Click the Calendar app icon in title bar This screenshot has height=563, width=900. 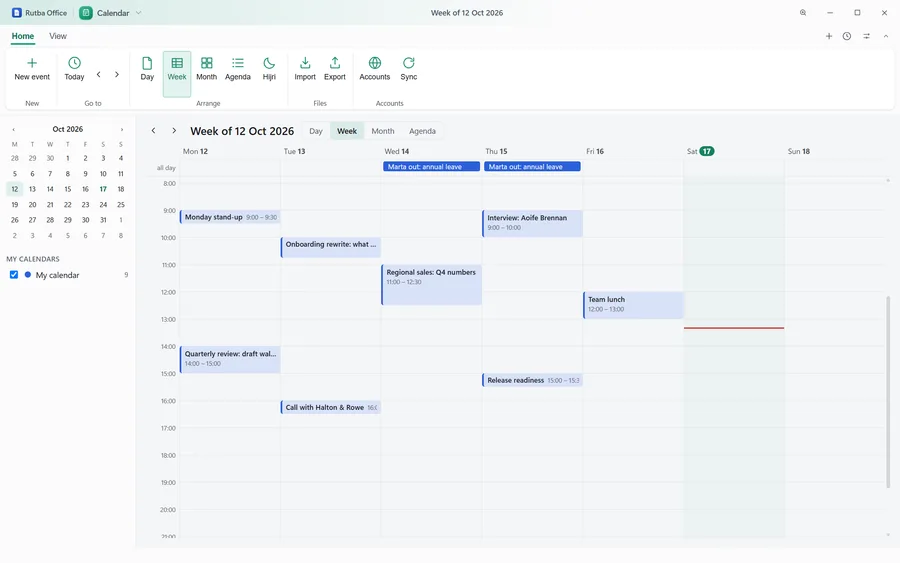coord(86,13)
